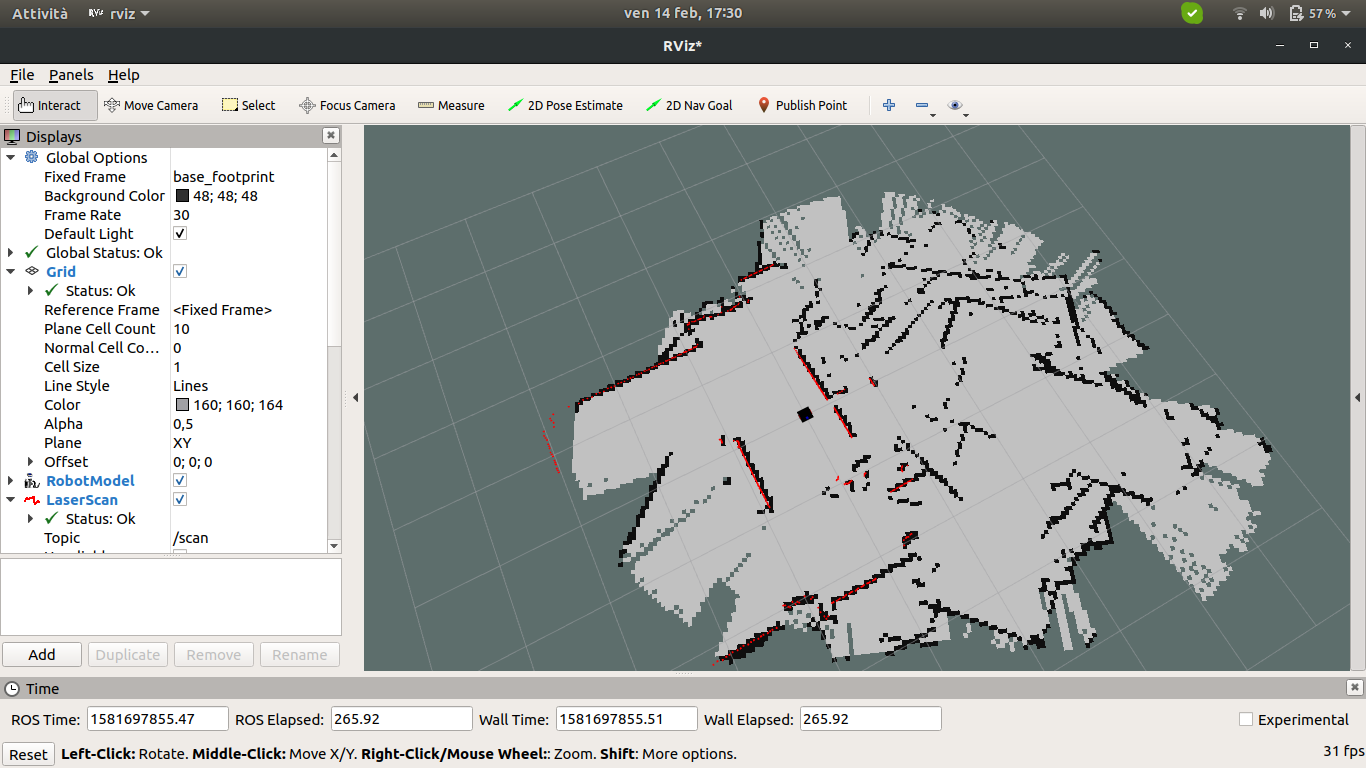The width and height of the screenshot is (1366, 768).
Task: Expand the Offset property row
Action: coord(30,461)
